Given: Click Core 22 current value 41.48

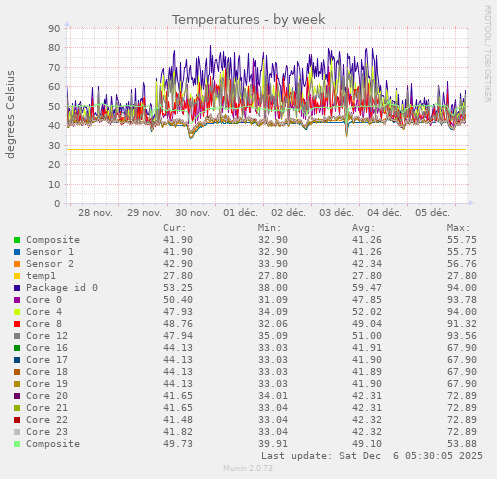Looking at the screenshot, I should point(178,420).
